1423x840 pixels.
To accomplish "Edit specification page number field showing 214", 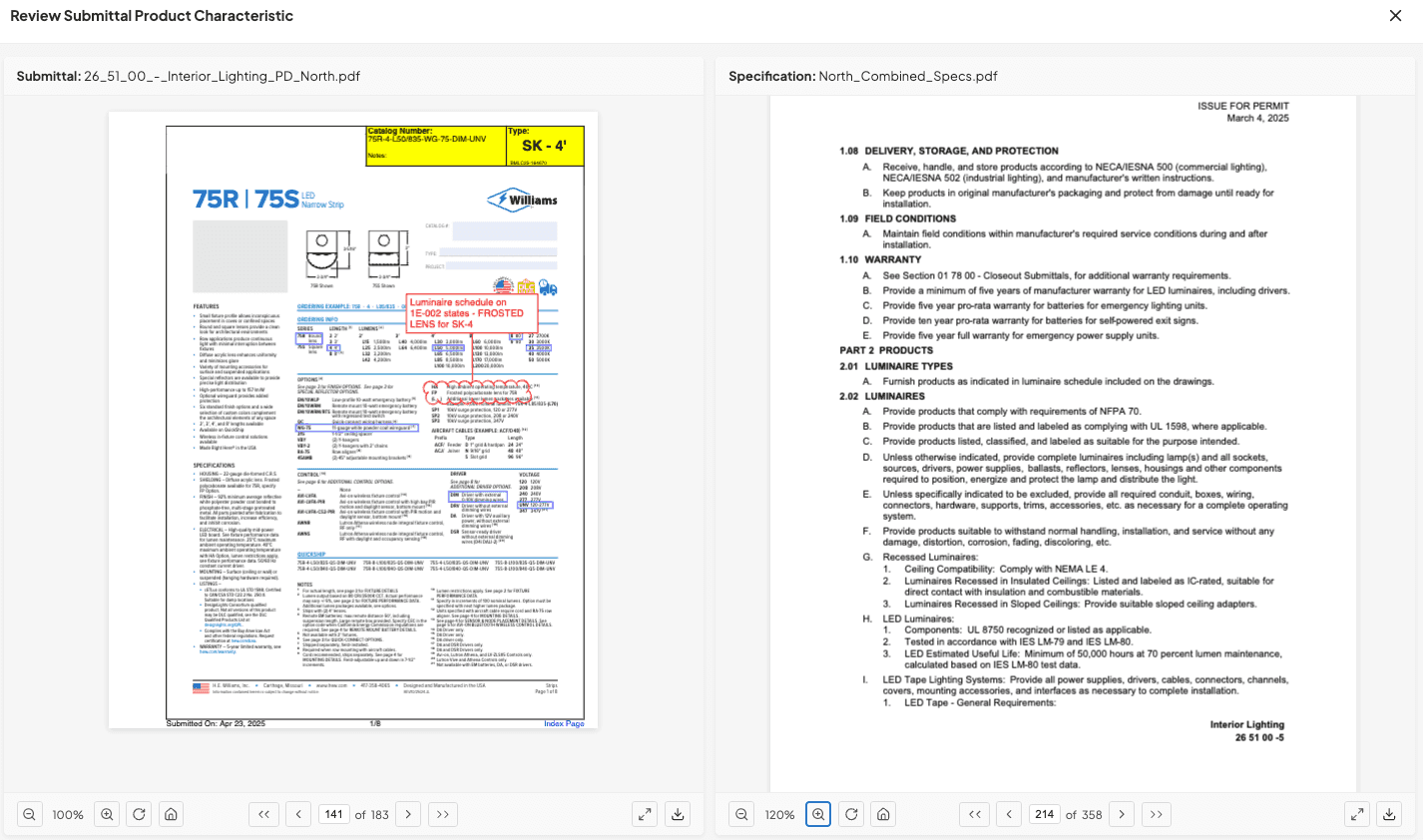I will click(x=1044, y=814).
